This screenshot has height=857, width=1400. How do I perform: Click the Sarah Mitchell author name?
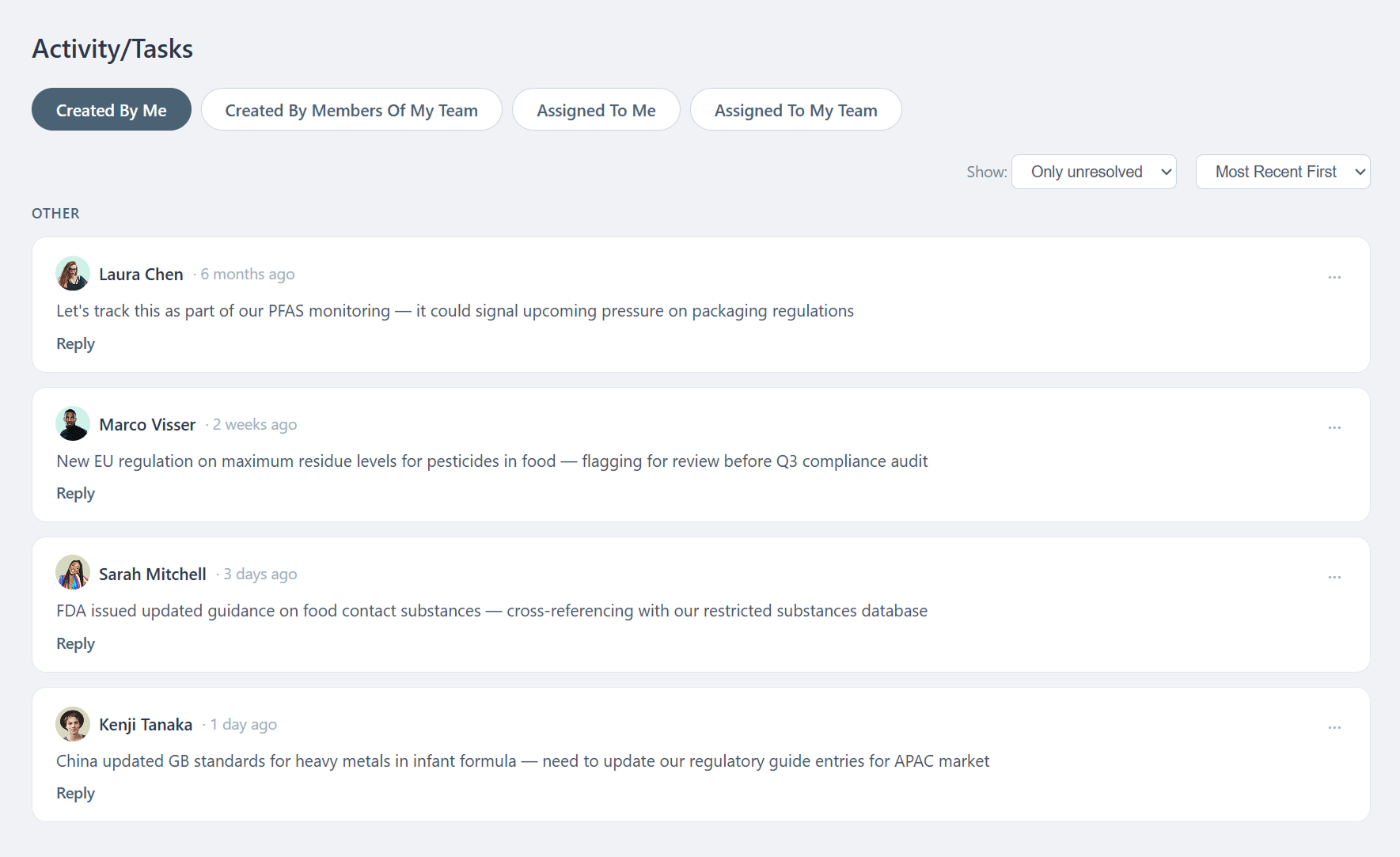(152, 574)
